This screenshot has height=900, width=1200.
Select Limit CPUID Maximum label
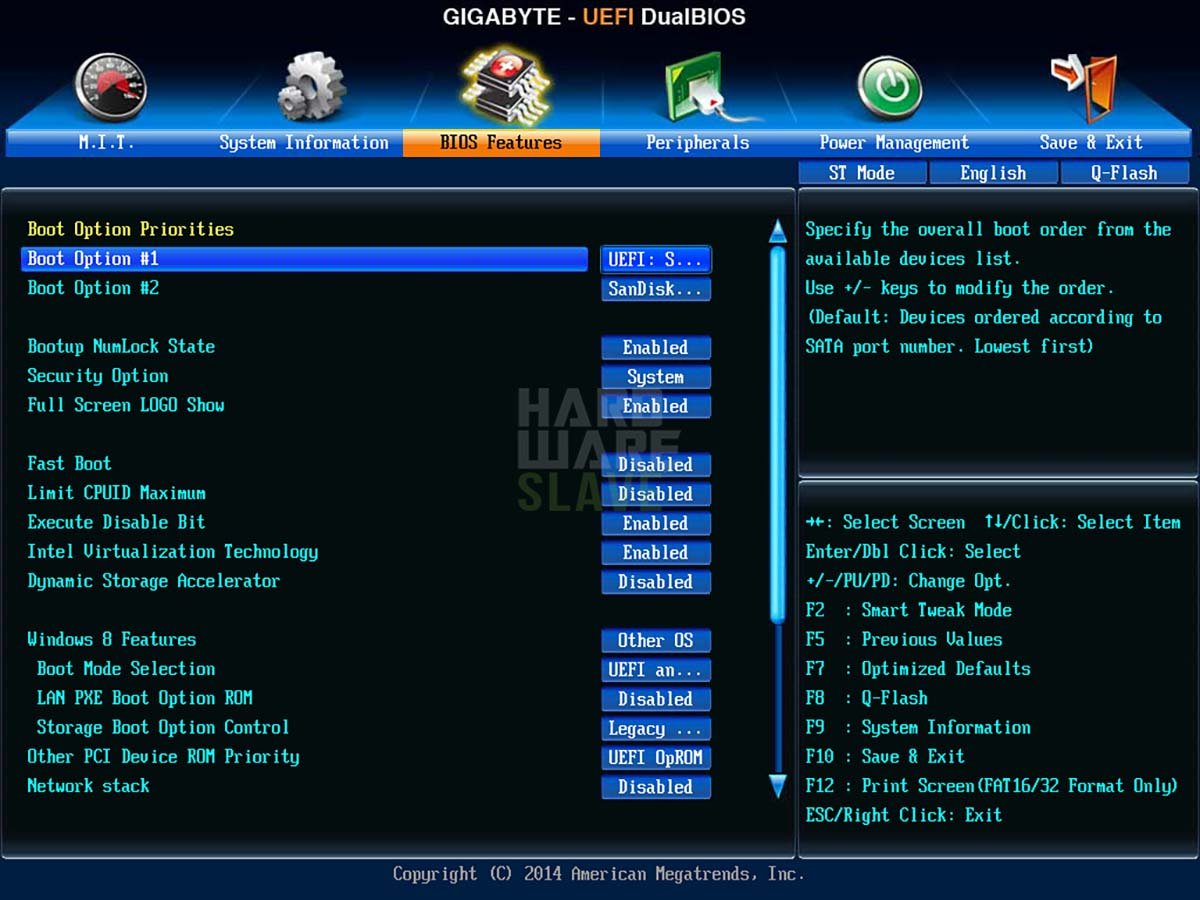coord(116,493)
